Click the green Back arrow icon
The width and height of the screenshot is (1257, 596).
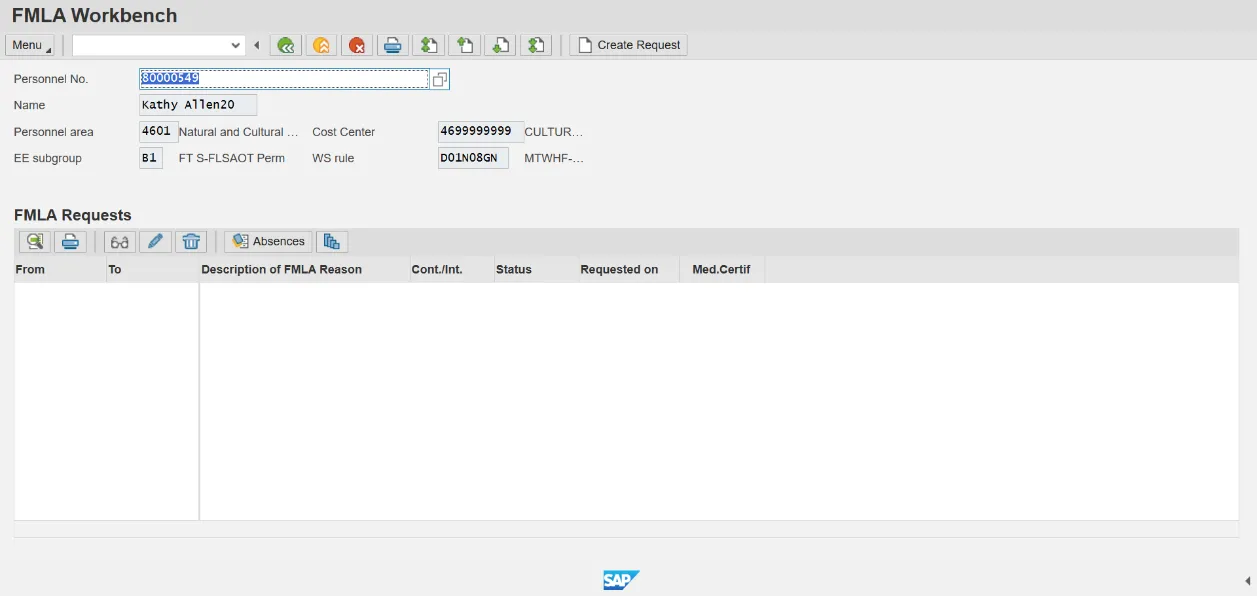pyautogui.click(x=287, y=45)
